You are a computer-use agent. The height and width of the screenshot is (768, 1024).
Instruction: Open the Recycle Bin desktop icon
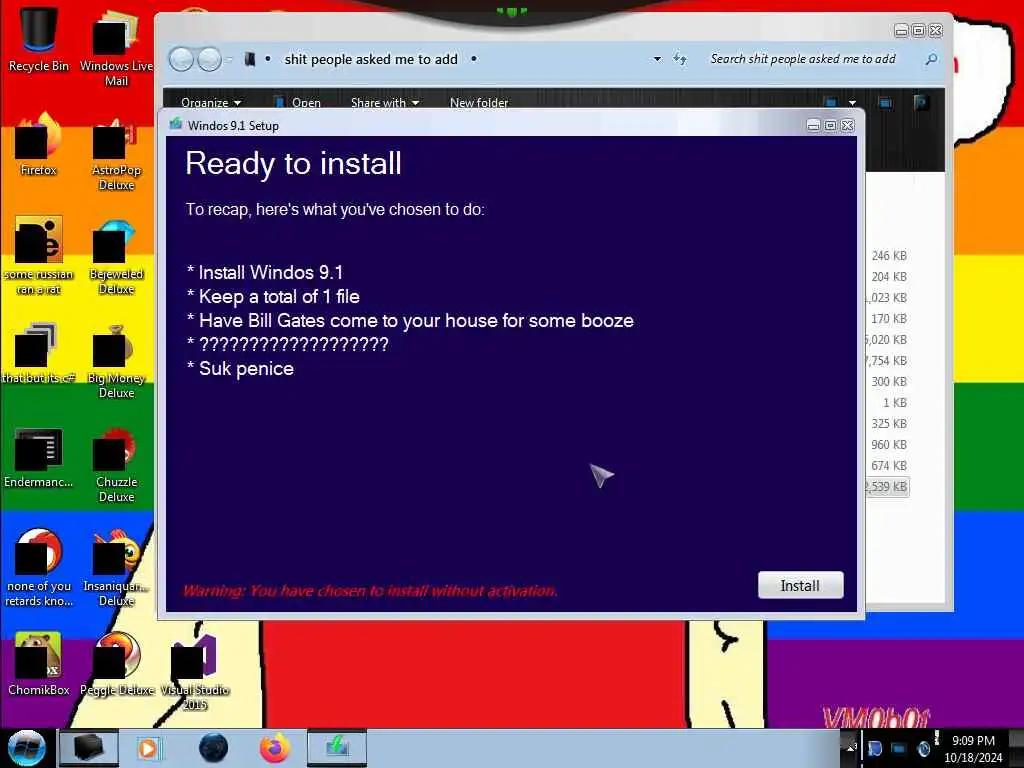click(39, 39)
